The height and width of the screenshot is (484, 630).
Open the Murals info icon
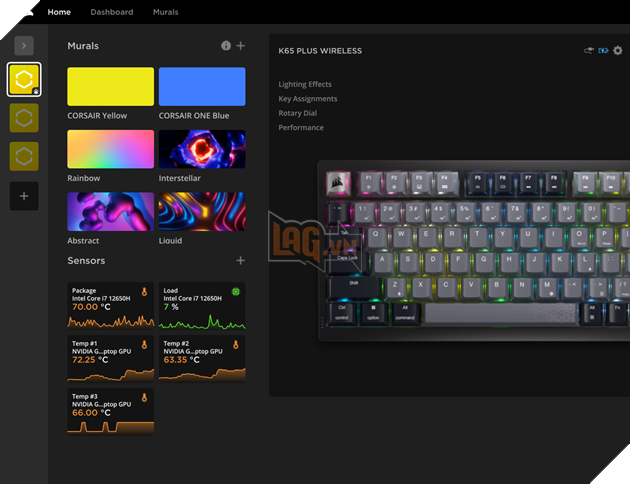[226, 46]
